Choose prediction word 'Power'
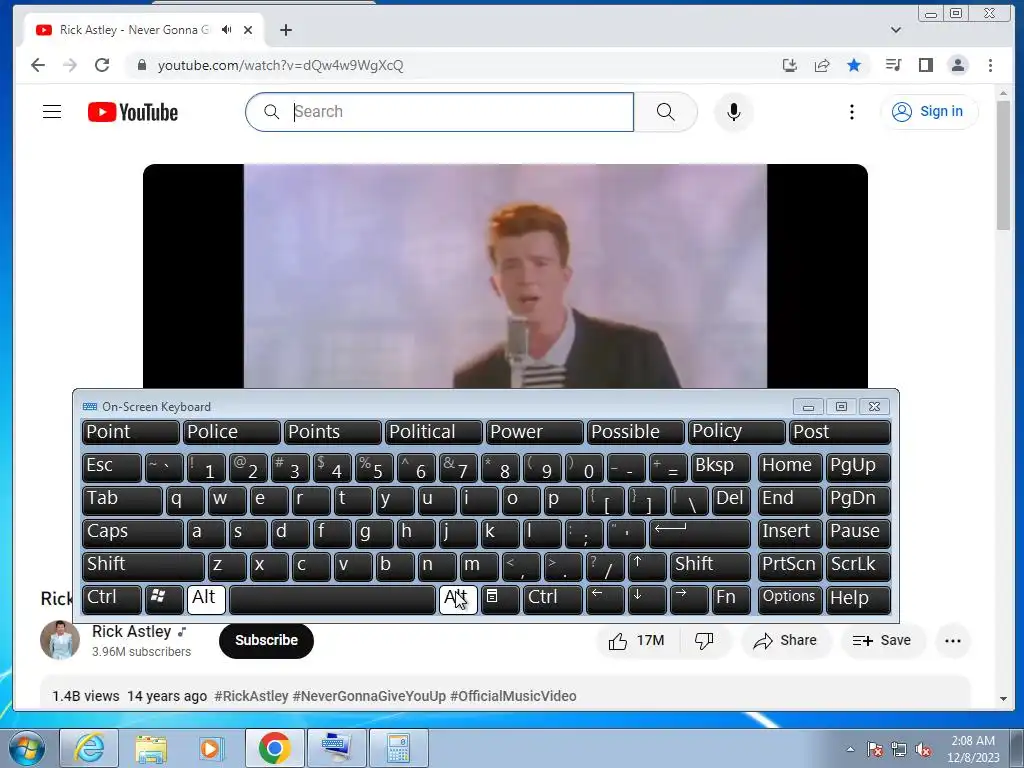Image resolution: width=1024 pixels, height=768 pixels. point(535,432)
